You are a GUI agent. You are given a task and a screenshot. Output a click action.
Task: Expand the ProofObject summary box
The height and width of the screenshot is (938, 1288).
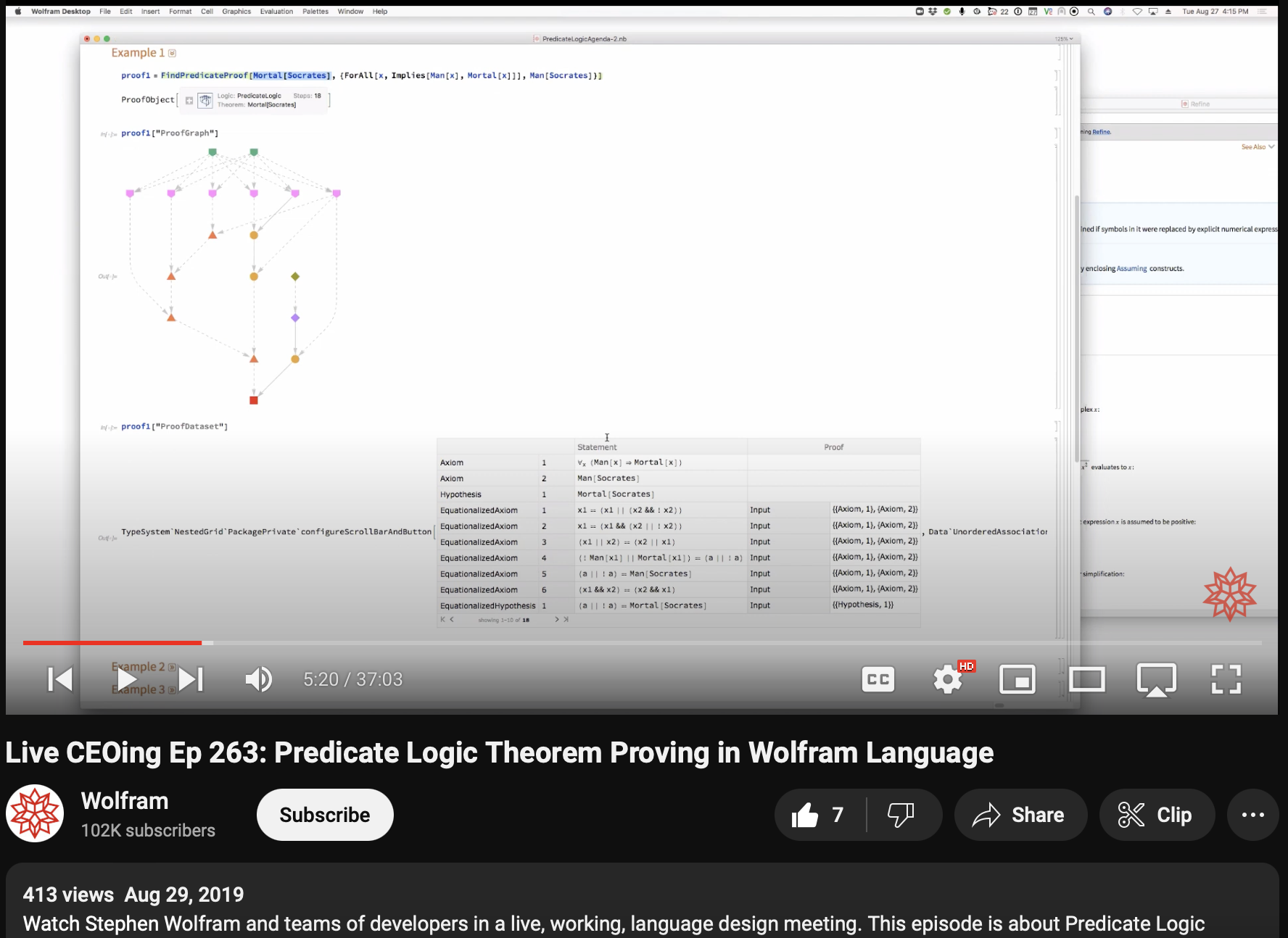tap(189, 101)
